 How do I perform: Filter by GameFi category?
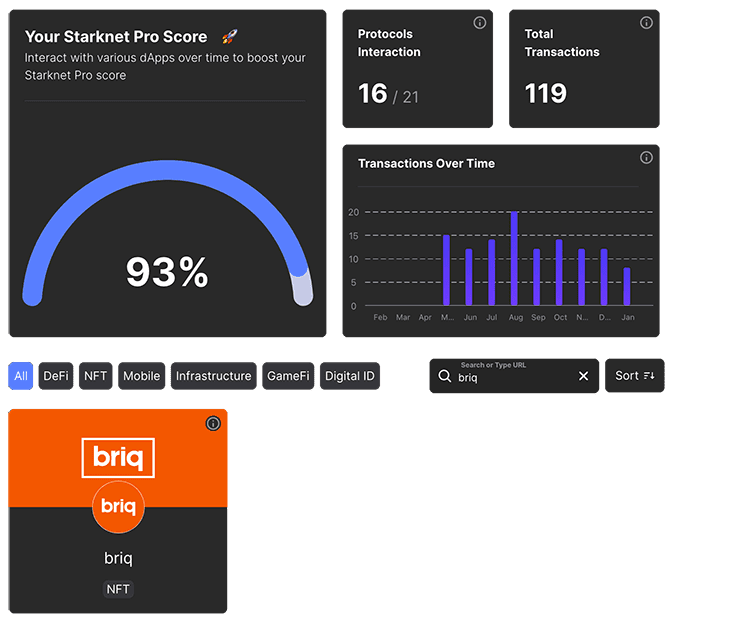[x=288, y=376]
